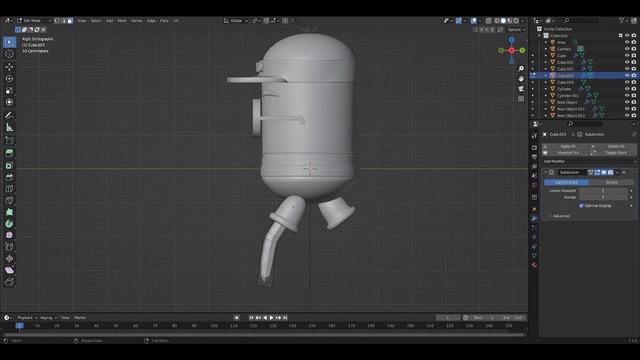Open the timeline Keying dropdown
The height and width of the screenshot is (360, 640).
(48, 318)
